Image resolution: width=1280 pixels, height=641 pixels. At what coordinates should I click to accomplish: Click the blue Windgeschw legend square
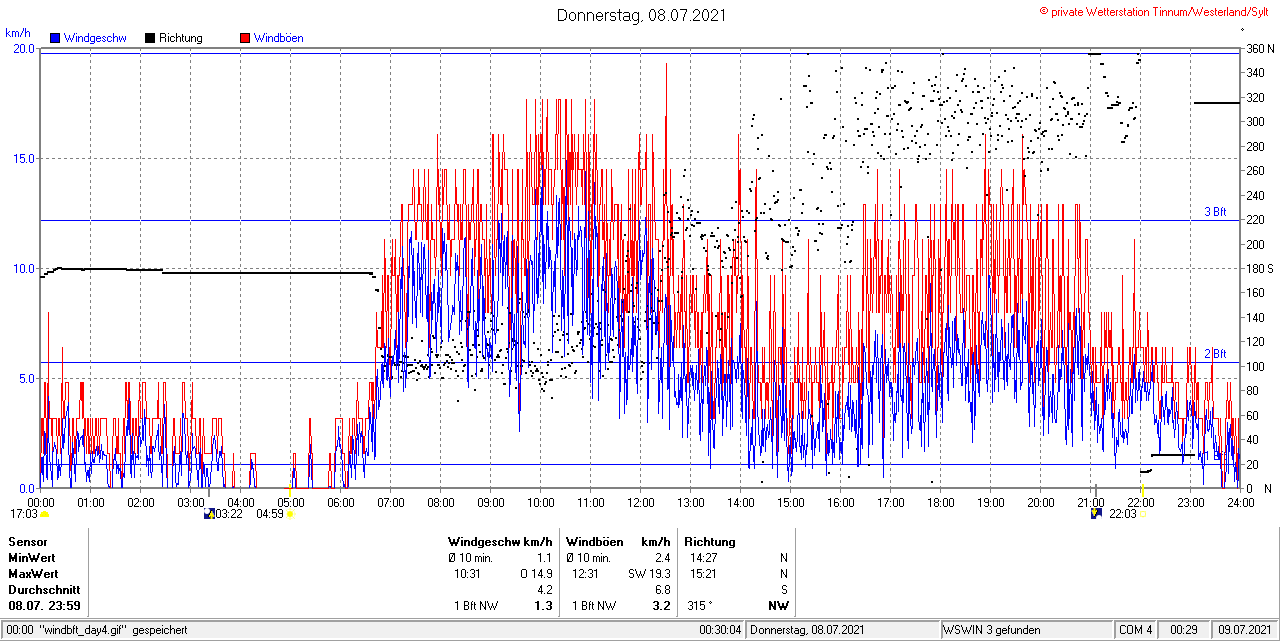coord(55,38)
